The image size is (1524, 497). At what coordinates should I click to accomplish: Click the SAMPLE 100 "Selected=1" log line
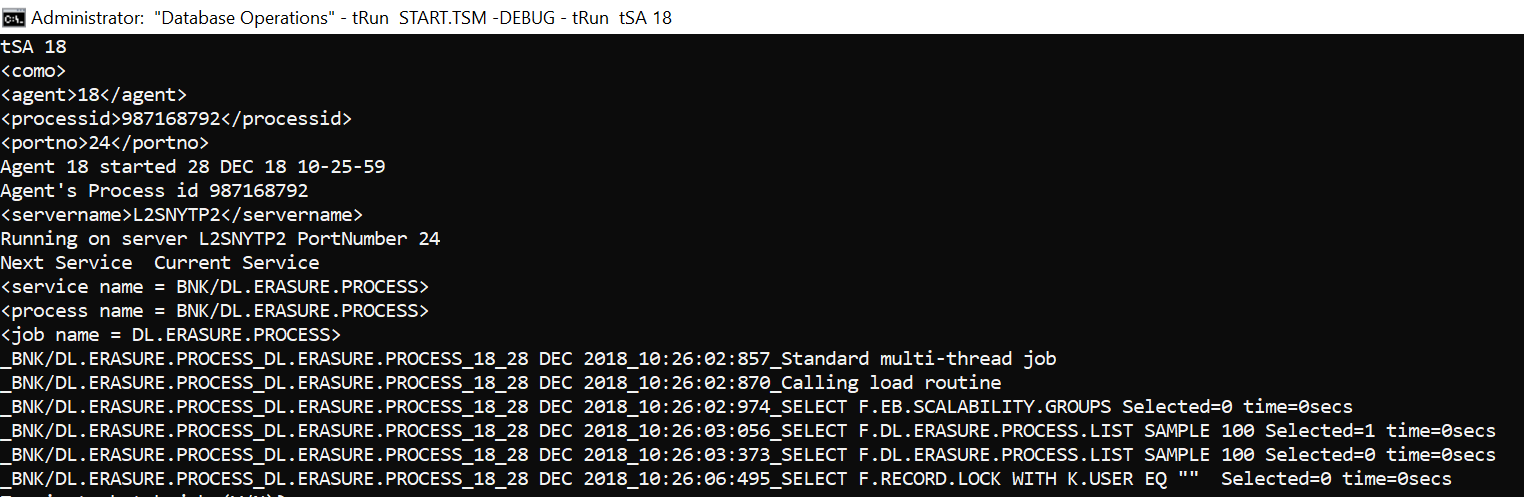748,431
